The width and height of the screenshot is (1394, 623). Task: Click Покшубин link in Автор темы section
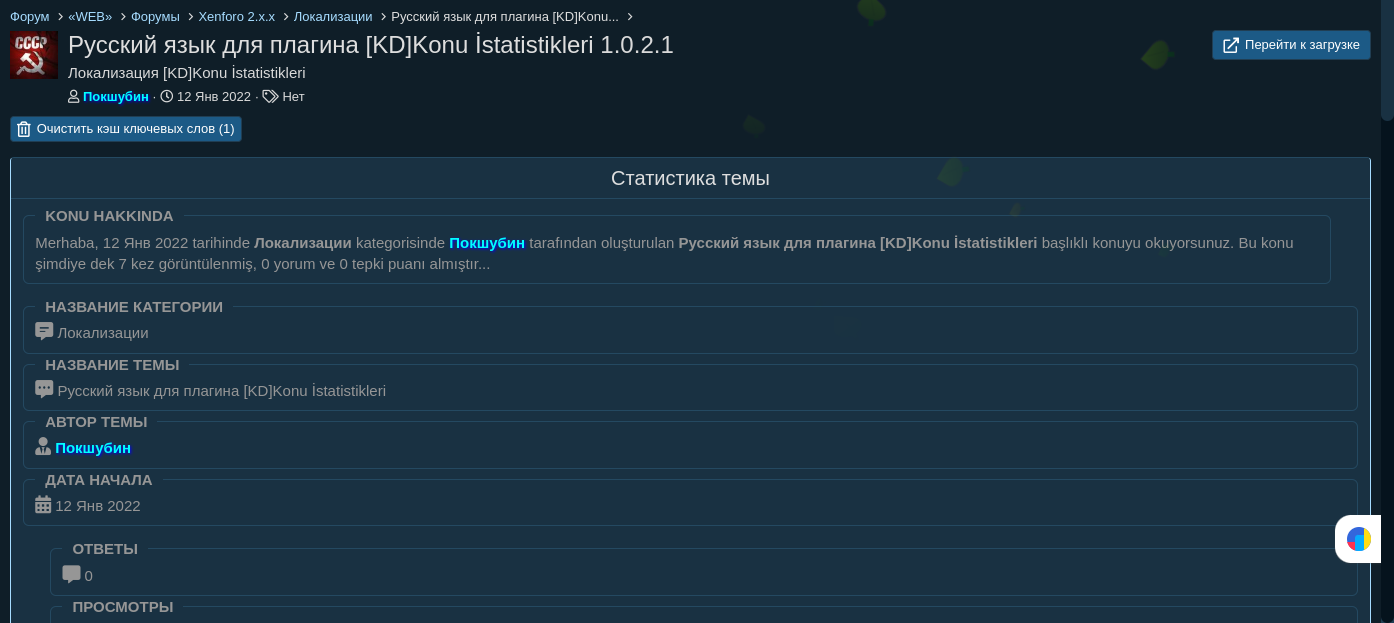point(93,448)
